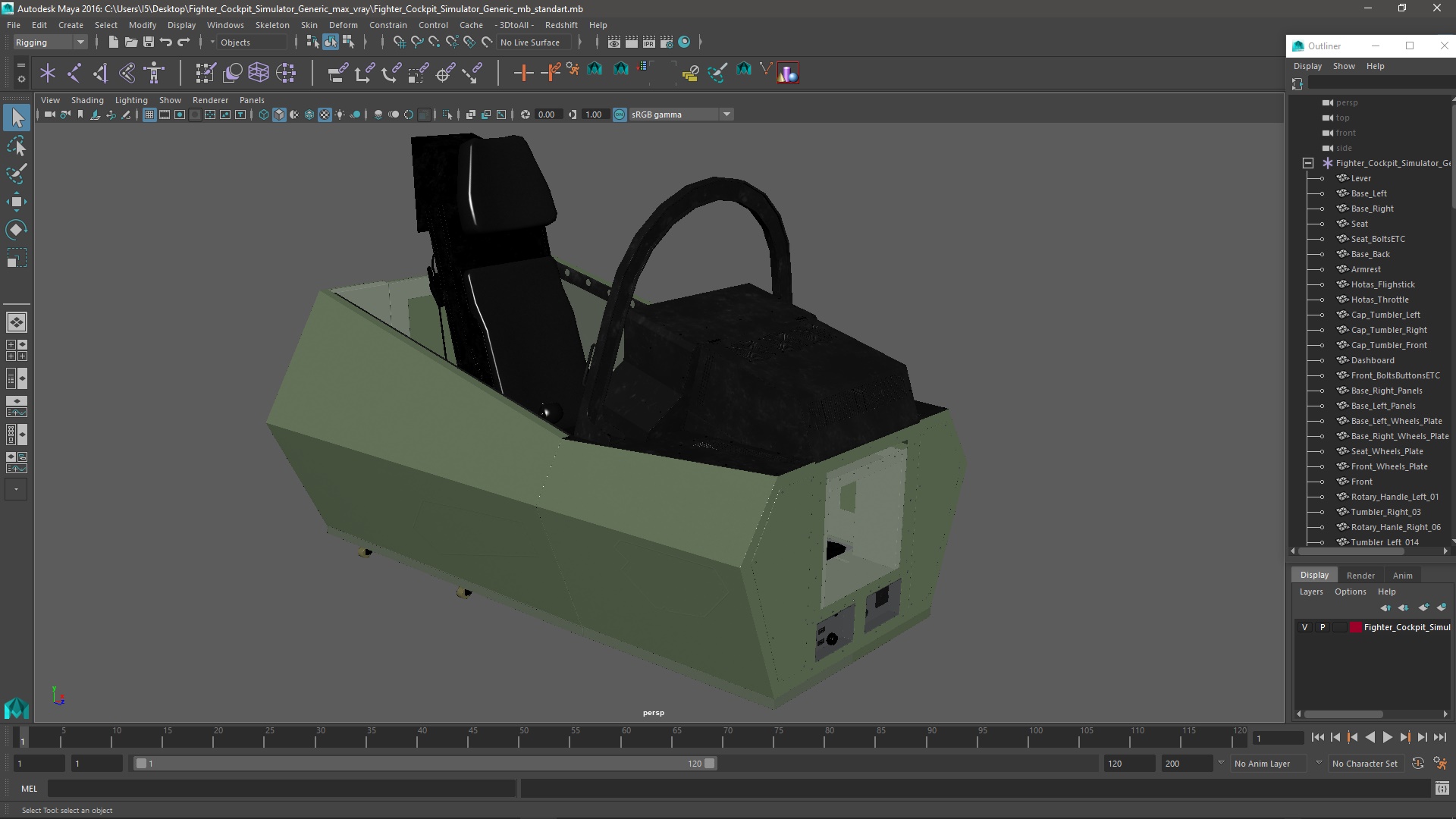Open the Constrain menu
The image size is (1456, 819).
(x=388, y=25)
